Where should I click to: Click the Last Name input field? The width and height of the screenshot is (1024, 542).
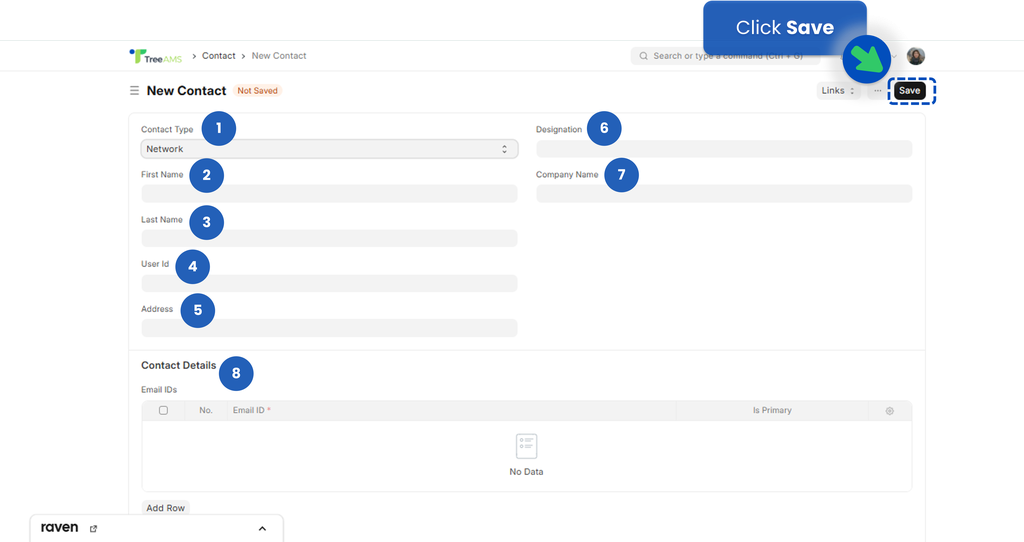click(329, 238)
